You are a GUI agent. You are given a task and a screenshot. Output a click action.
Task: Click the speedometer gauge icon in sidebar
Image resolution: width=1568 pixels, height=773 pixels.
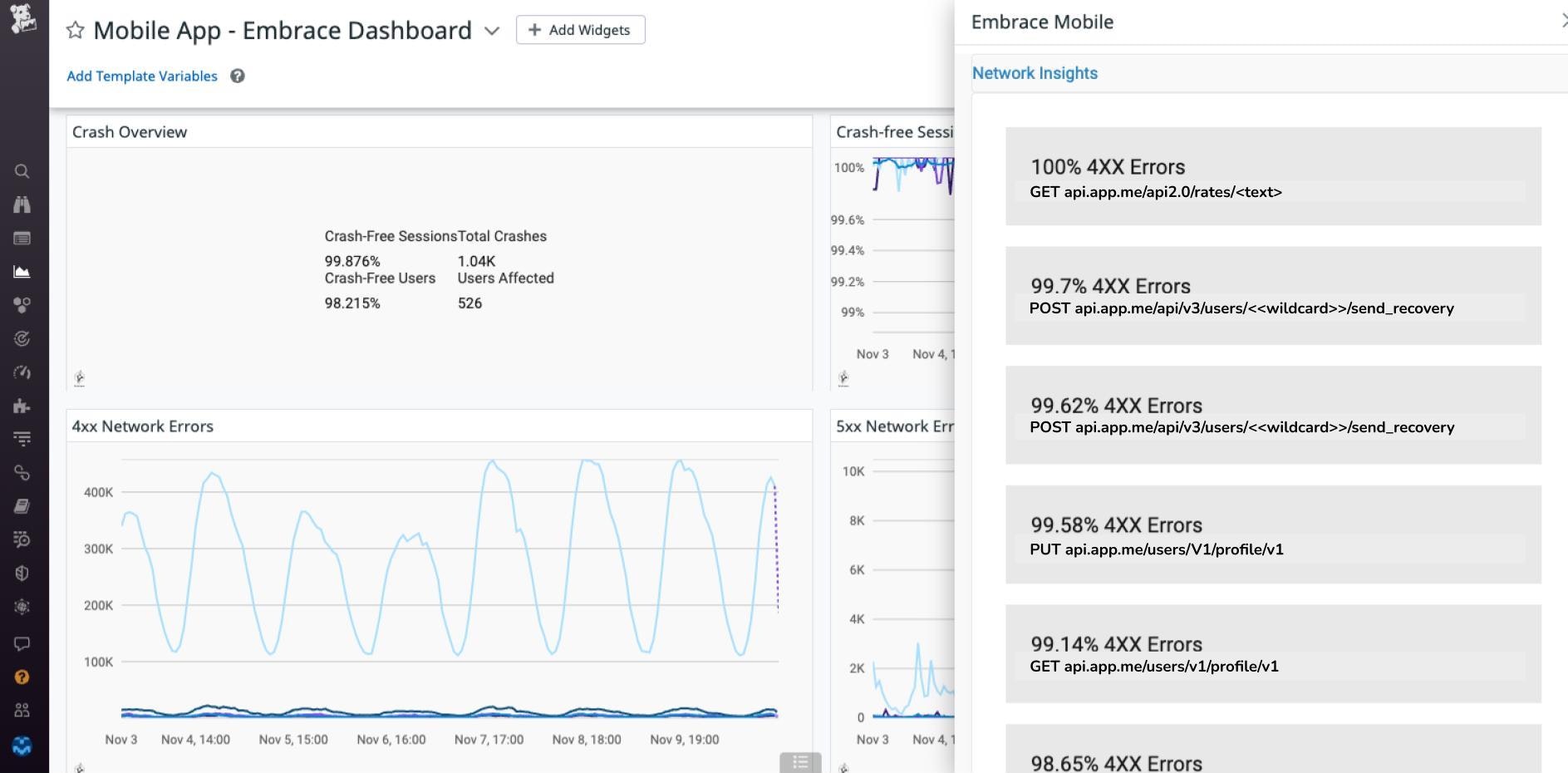[22, 372]
